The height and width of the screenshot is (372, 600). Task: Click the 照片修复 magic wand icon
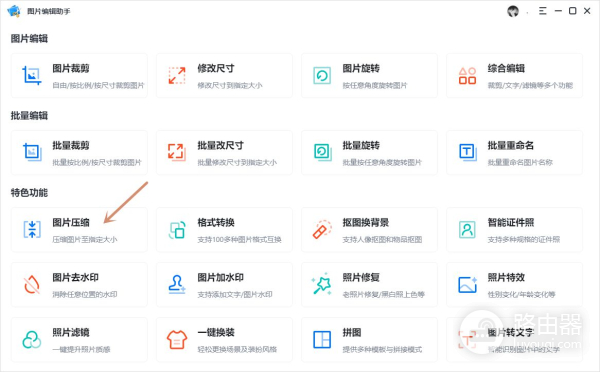(322, 284)
